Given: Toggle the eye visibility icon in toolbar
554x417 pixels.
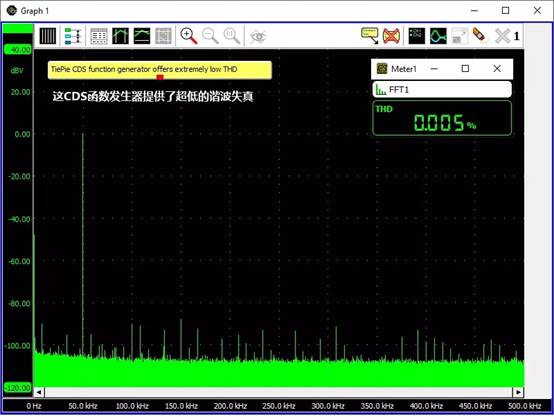Looking at the screenshot, I should pyautogui.click(x=258, y=36).
